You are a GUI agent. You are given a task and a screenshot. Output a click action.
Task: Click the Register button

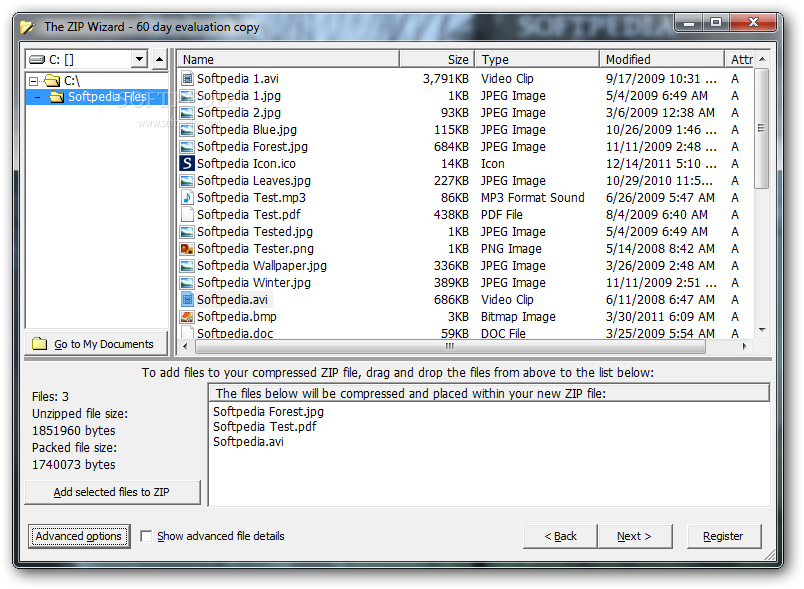[x=723, y=536]
